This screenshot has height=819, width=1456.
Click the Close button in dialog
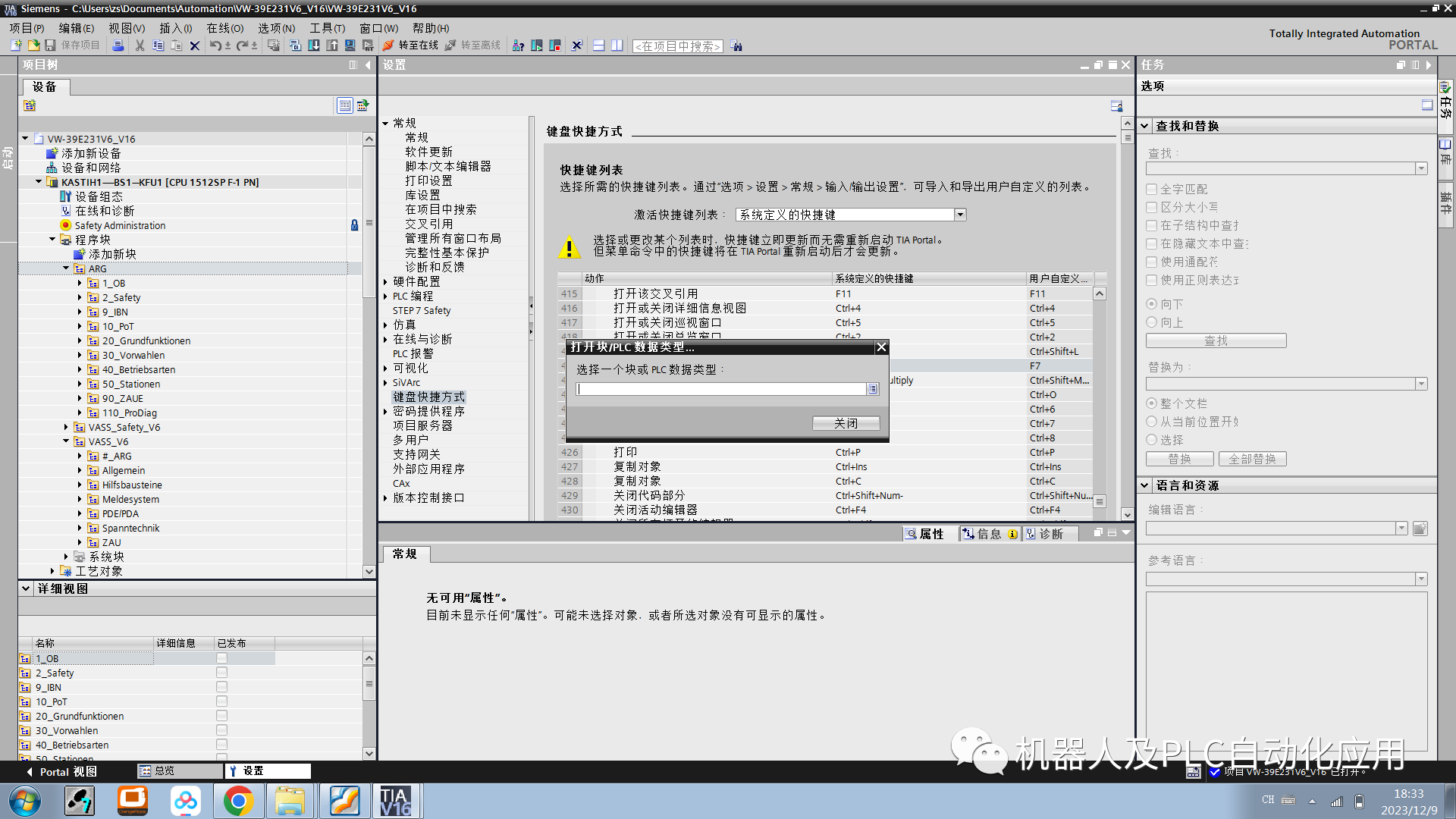(846, 424)
